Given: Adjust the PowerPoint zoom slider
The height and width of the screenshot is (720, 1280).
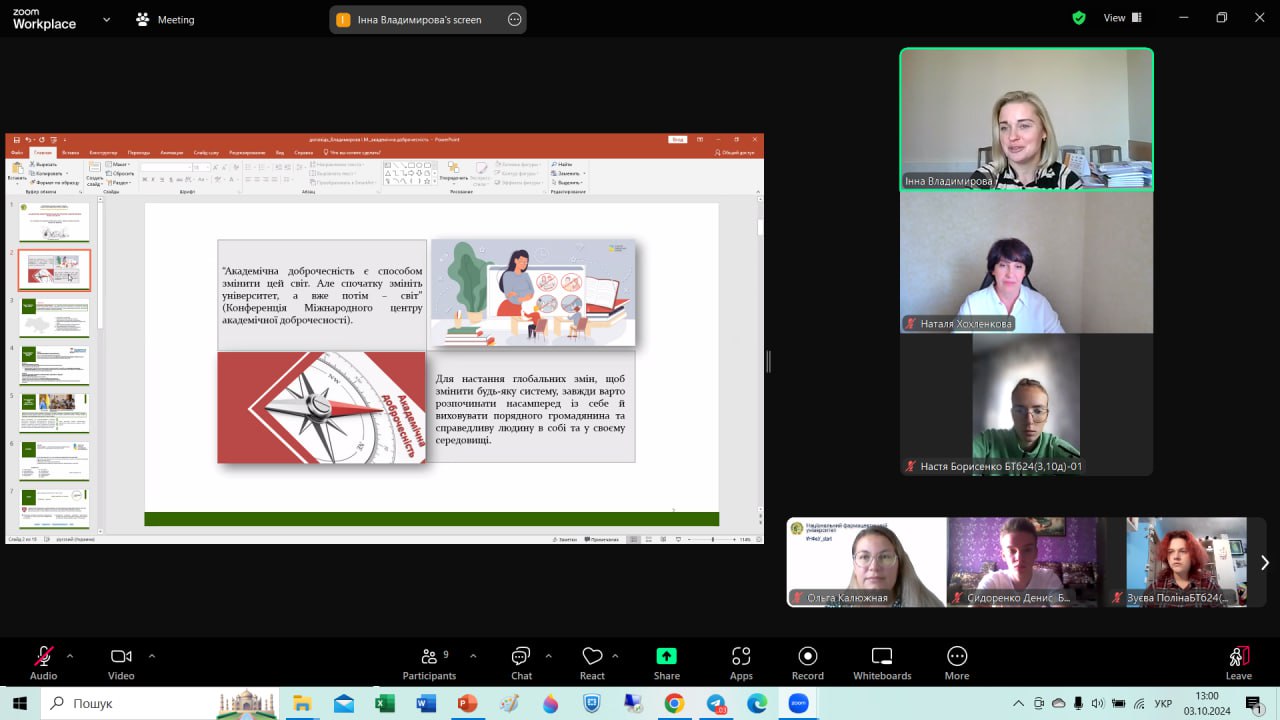Looking at the screenshot, I should [712, 539].
